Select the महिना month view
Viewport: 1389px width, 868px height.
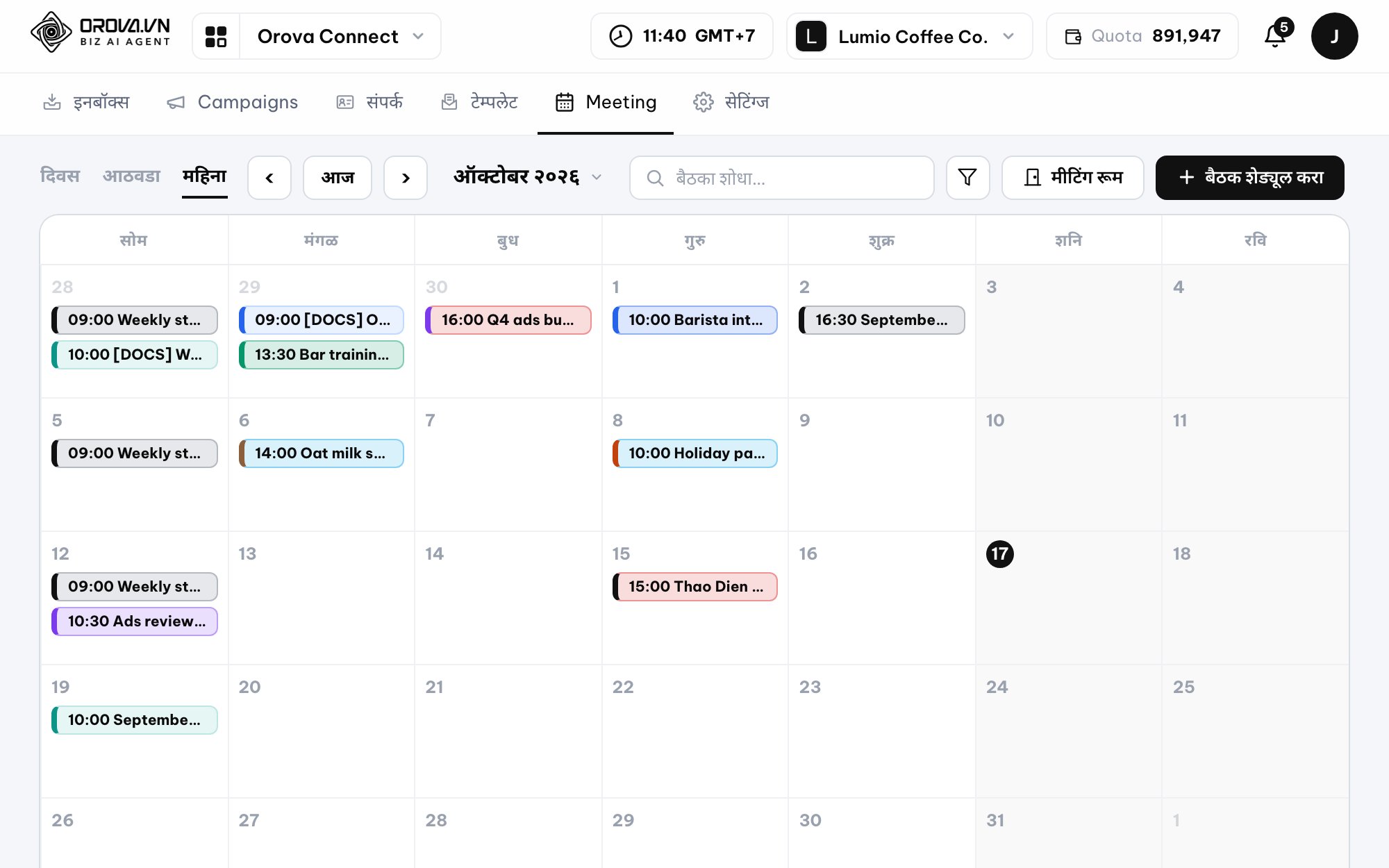coord(205,176)
